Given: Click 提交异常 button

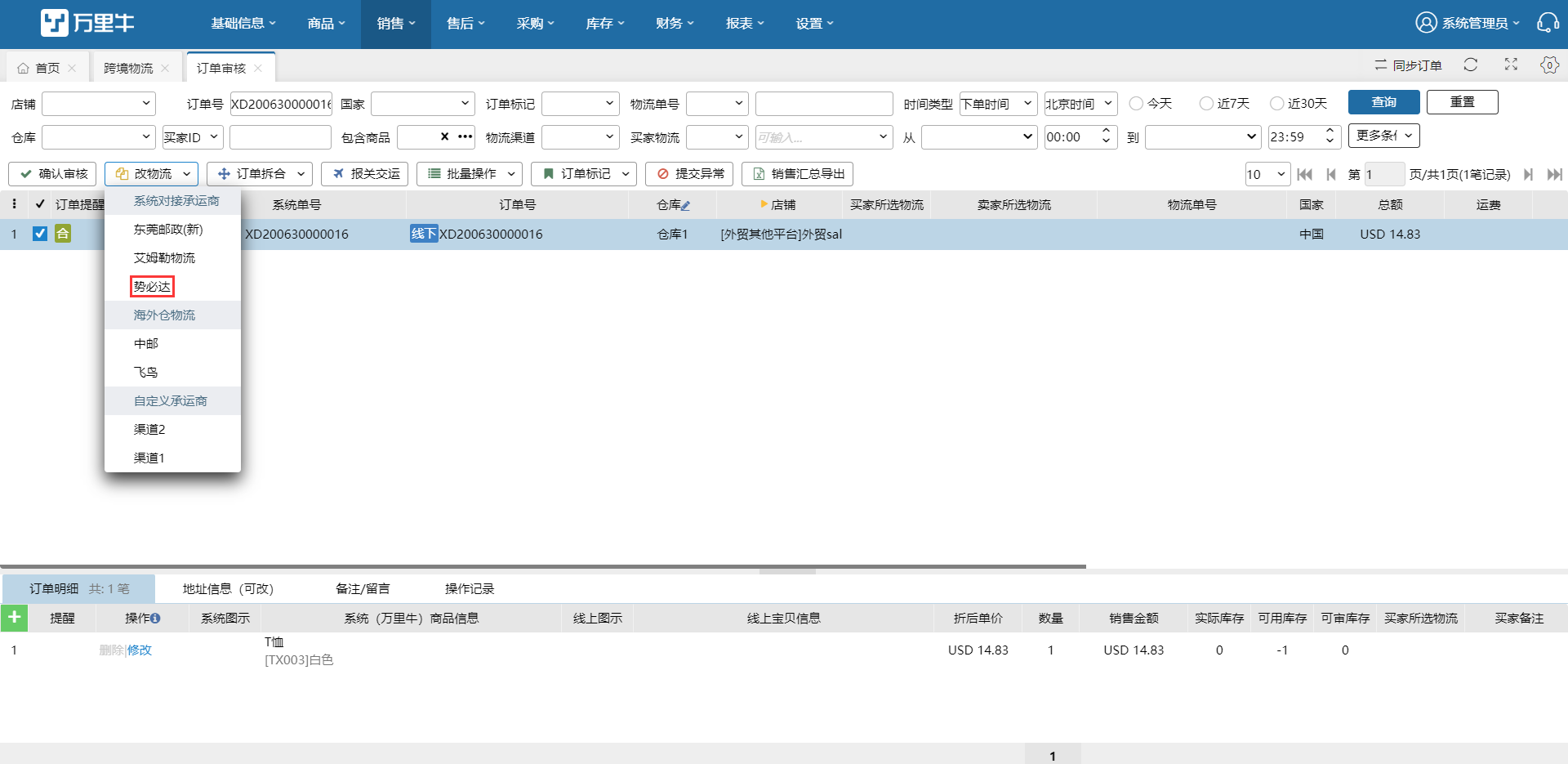Looking at the screenshot, I should [x=689, y=174].
